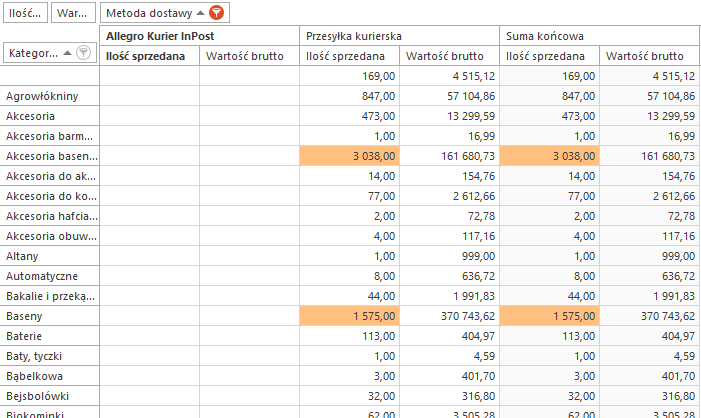Click the Ilość data field button
The height and width of the screenshot is (418, 701).
click(x=25, y=13)
